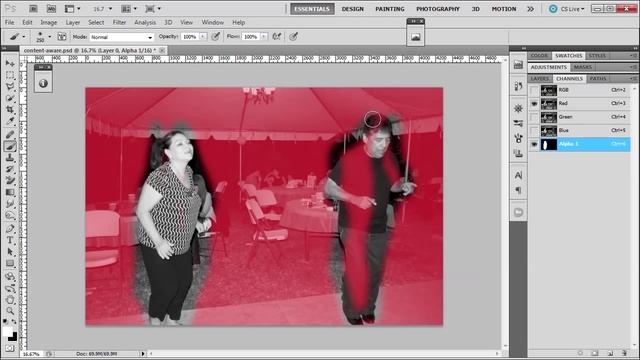This screenshot has width=640, height=360.
Task: Open the Opacity slider arrow
Action: pyautogui.click(x=203, y=37)
